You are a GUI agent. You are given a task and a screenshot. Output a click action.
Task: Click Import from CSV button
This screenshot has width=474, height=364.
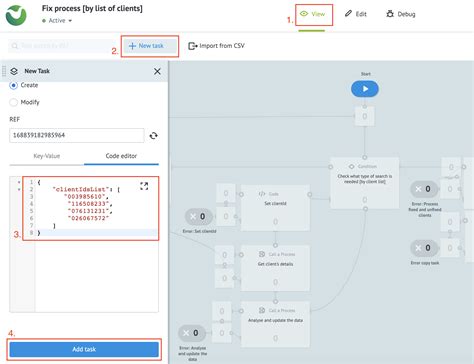click(x=216, y=46)
